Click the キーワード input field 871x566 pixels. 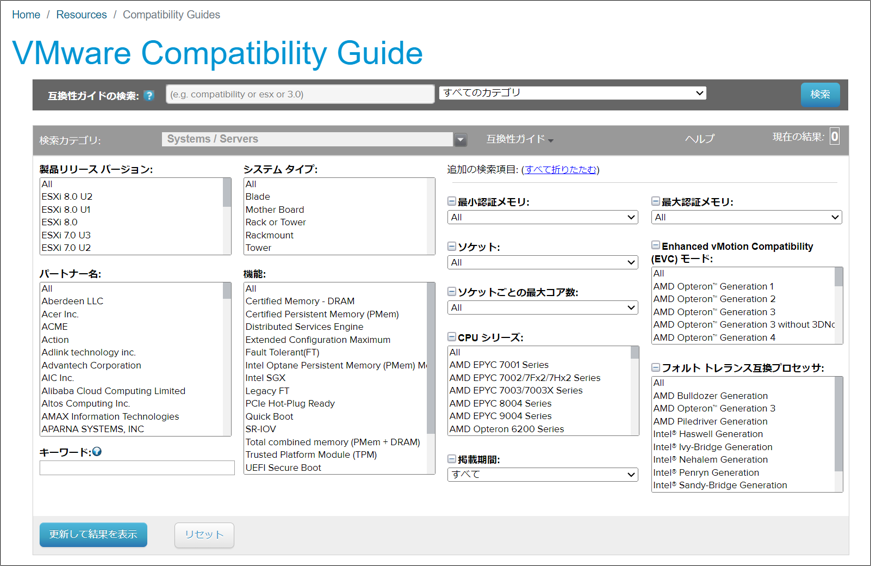[x=137, y=468]
